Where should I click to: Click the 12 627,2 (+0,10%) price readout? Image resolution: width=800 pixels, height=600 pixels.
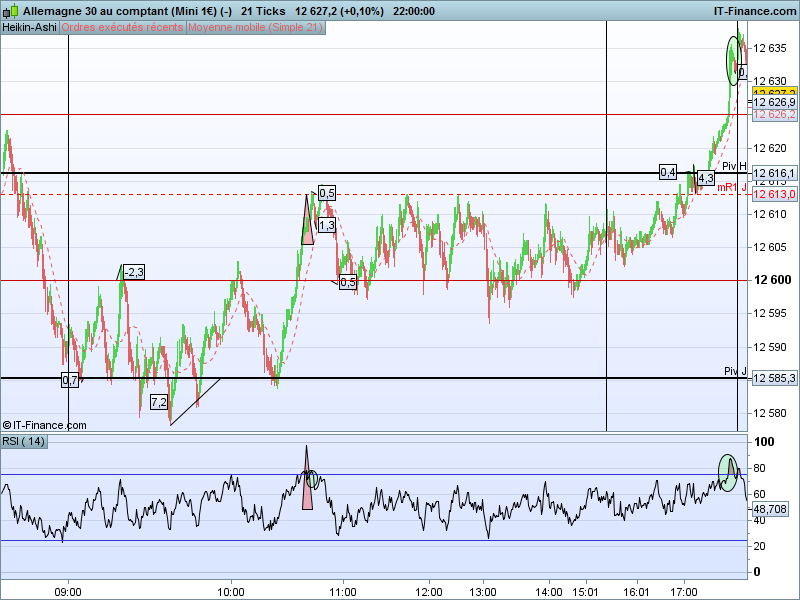(339, 11)
